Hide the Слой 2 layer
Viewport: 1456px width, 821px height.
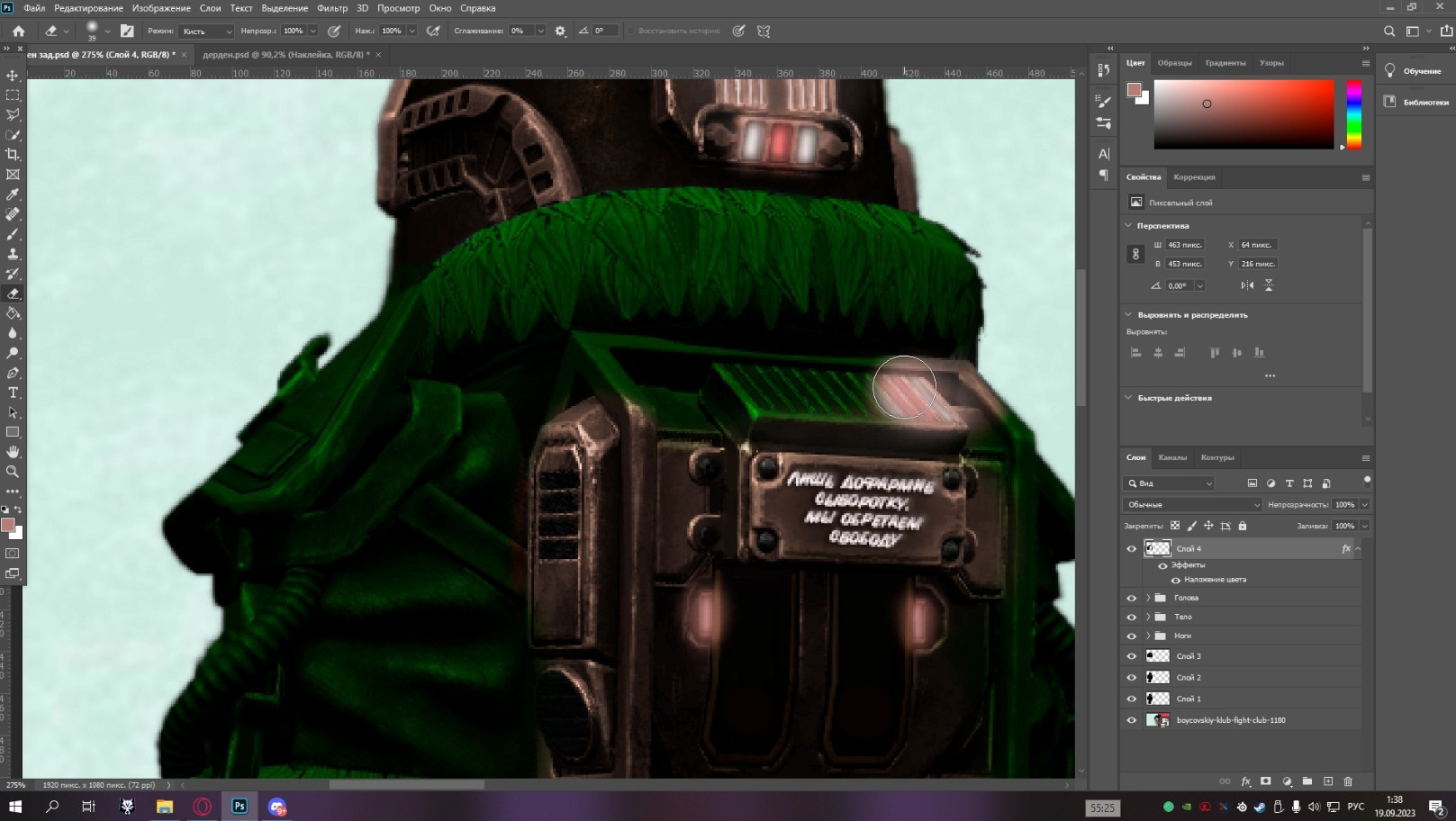[x=1132, y=677]
